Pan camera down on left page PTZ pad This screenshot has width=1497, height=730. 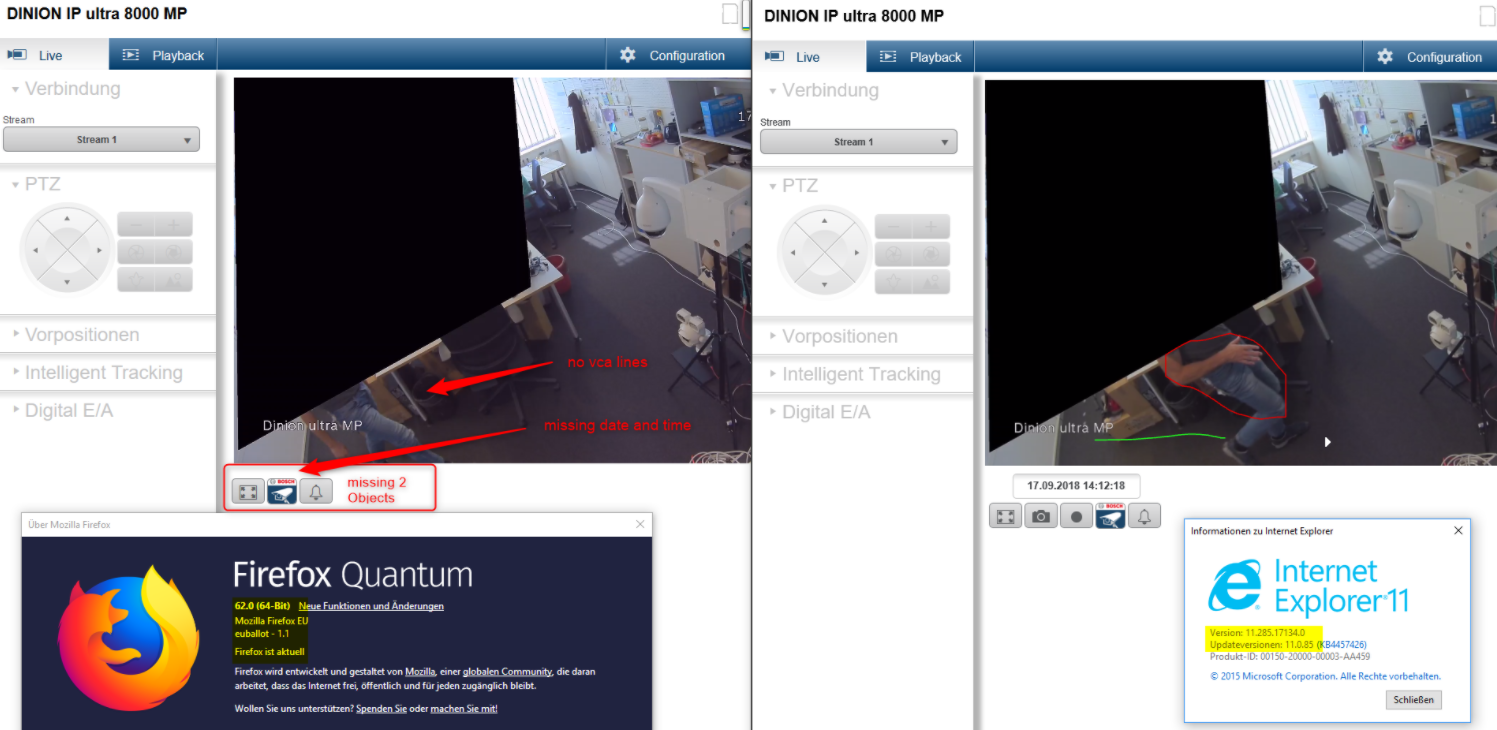67,282
